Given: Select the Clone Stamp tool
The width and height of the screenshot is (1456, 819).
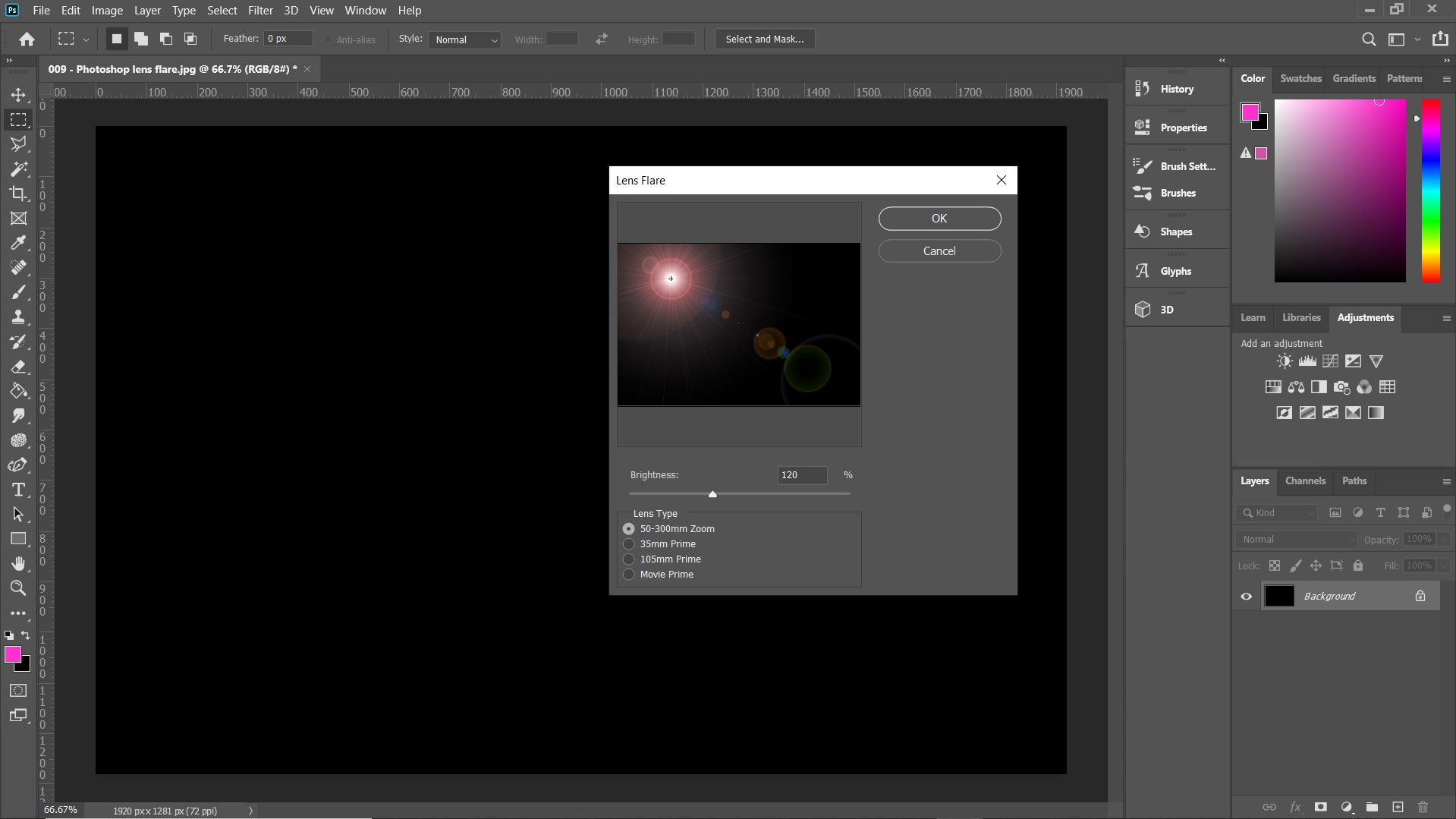Looking at the screenshot, I should [18, 317].
